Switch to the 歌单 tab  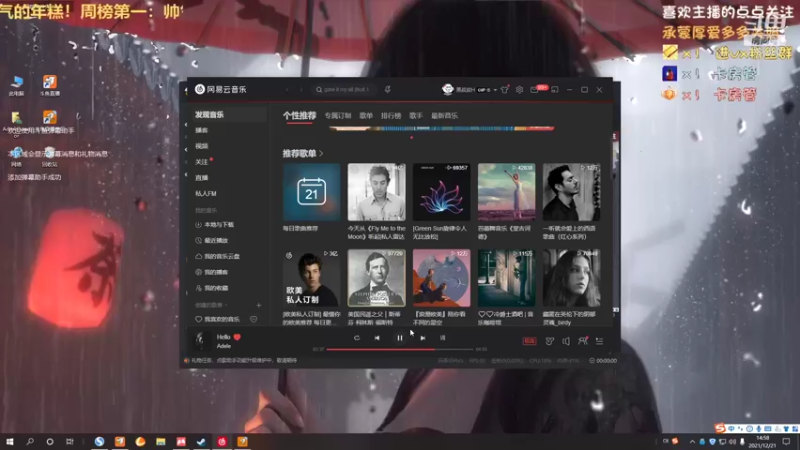(x=366, y=116)
